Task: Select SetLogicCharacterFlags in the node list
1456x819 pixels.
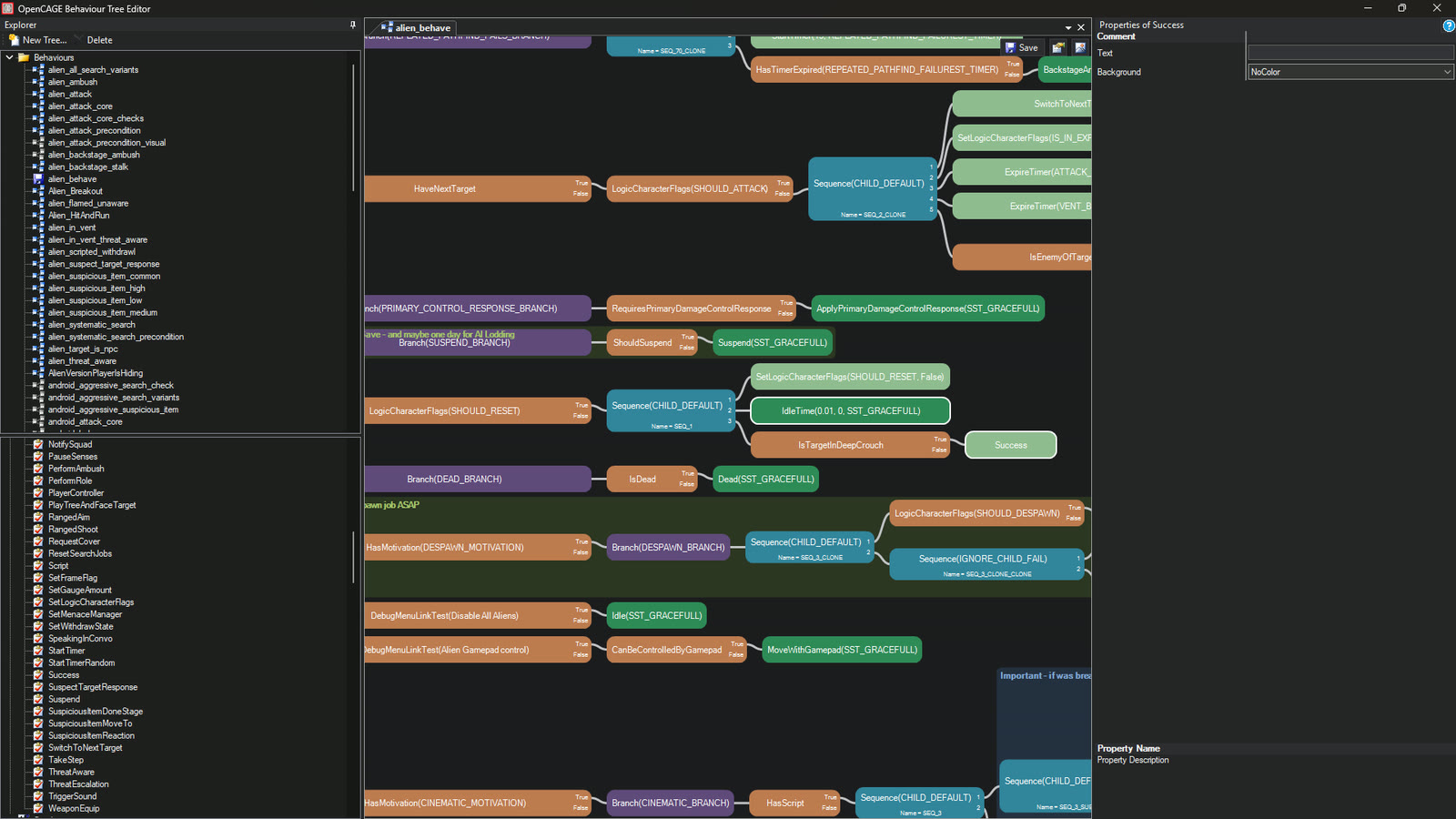Action: click(91, 602)
